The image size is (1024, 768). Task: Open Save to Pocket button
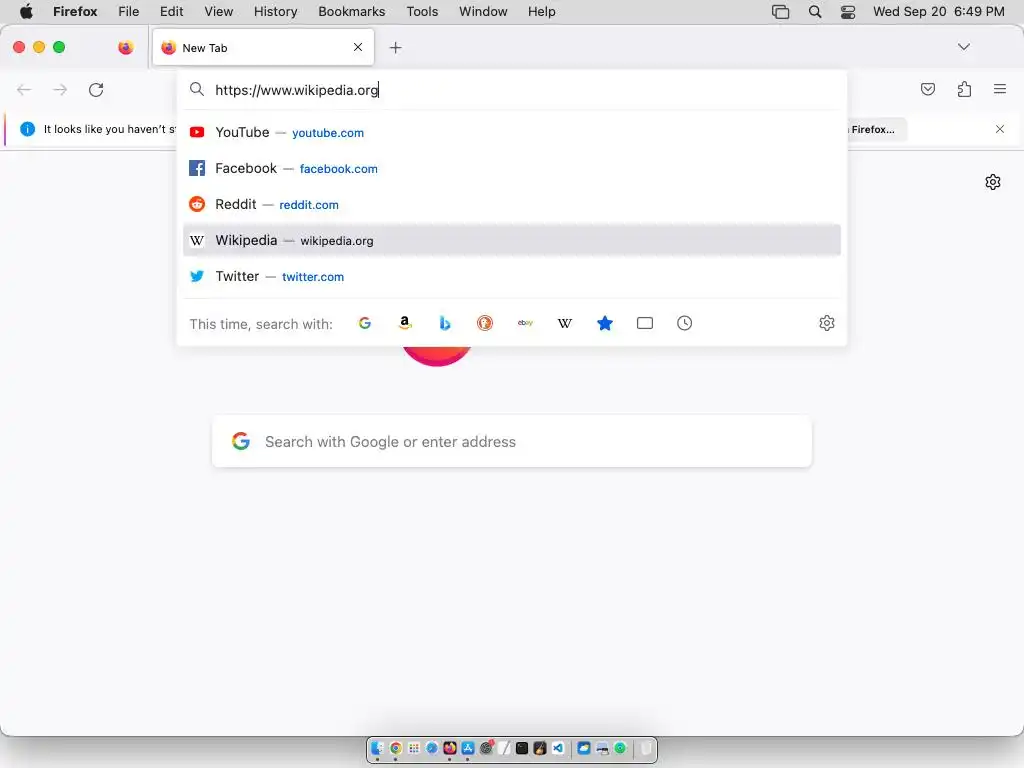click(x=928, y=89)
